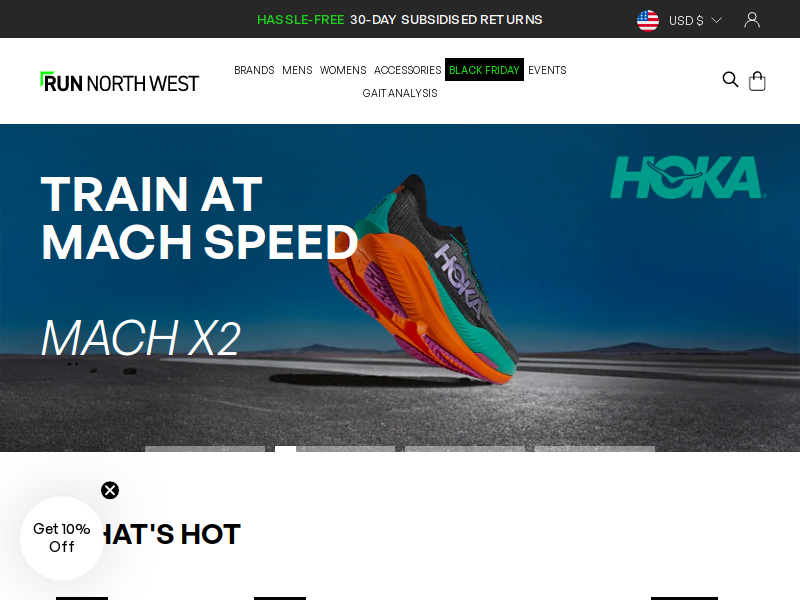Open the Accessories menu

coord(407,70)
